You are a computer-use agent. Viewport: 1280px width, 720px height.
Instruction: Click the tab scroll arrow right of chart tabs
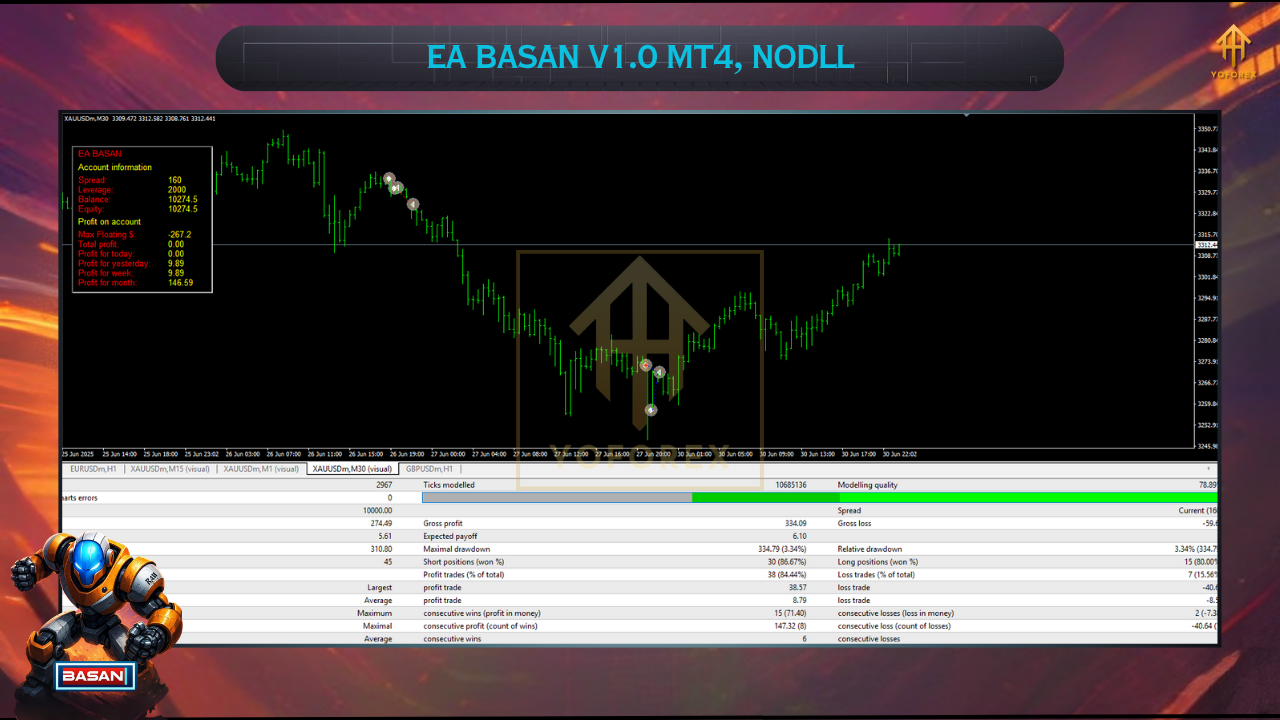(x=1208, y=468)
